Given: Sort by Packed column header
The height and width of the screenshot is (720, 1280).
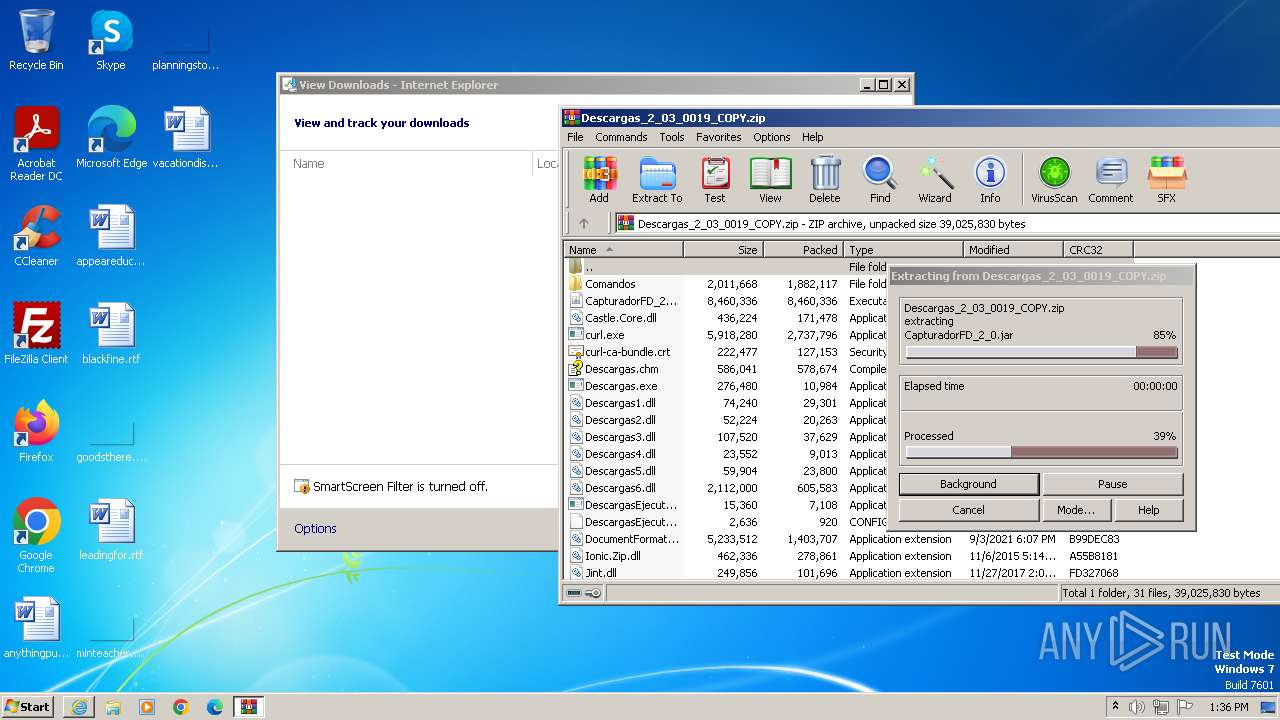Looking at the screenshot, I should (803, 250).
